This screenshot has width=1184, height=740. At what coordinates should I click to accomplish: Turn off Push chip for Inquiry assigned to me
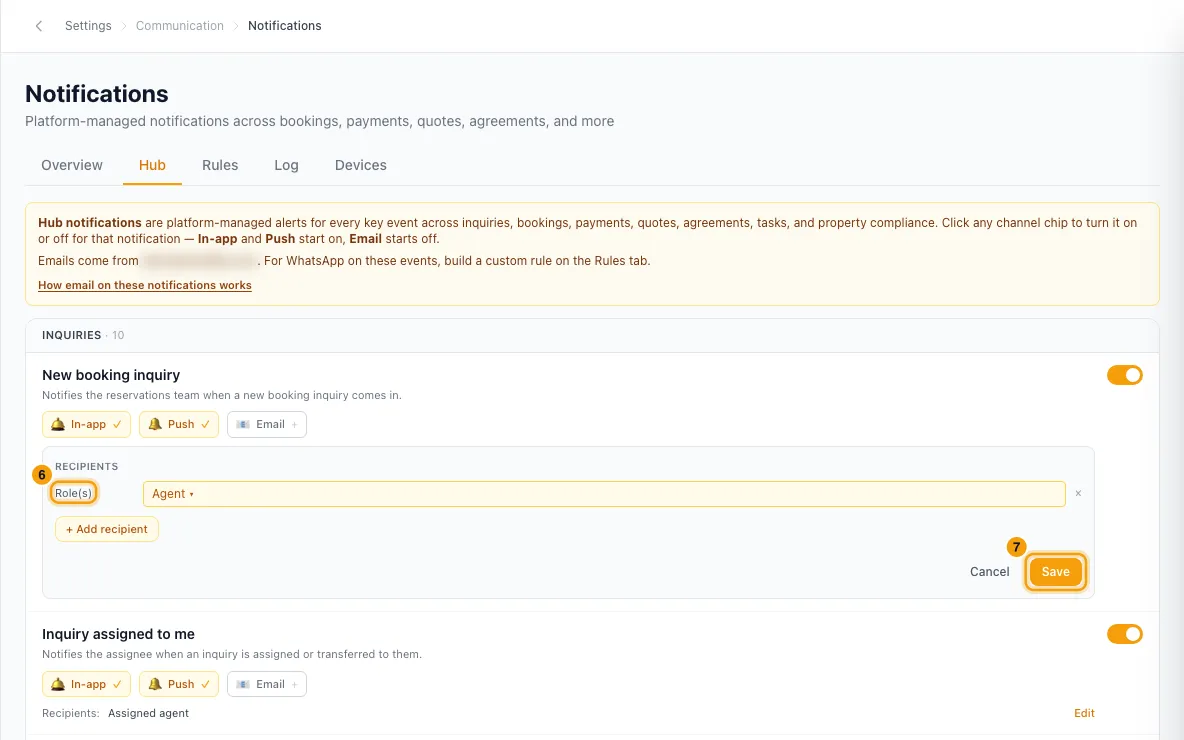tap(179, 684)
